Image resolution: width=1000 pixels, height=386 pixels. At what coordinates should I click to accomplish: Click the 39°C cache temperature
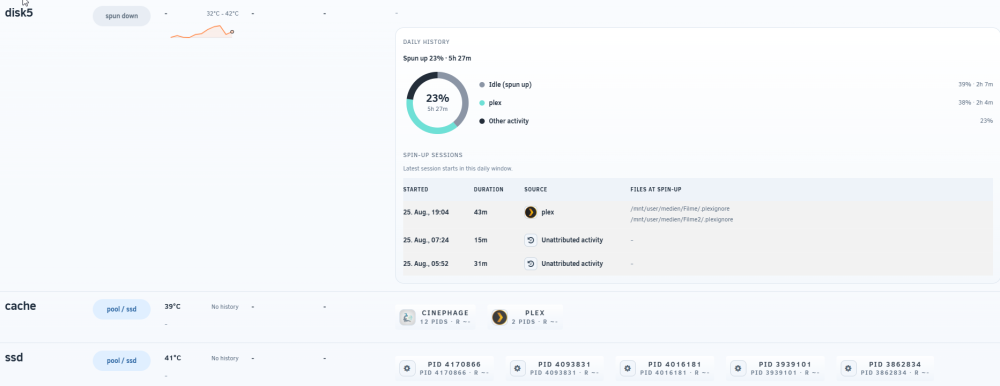click(x=172, y=306)
